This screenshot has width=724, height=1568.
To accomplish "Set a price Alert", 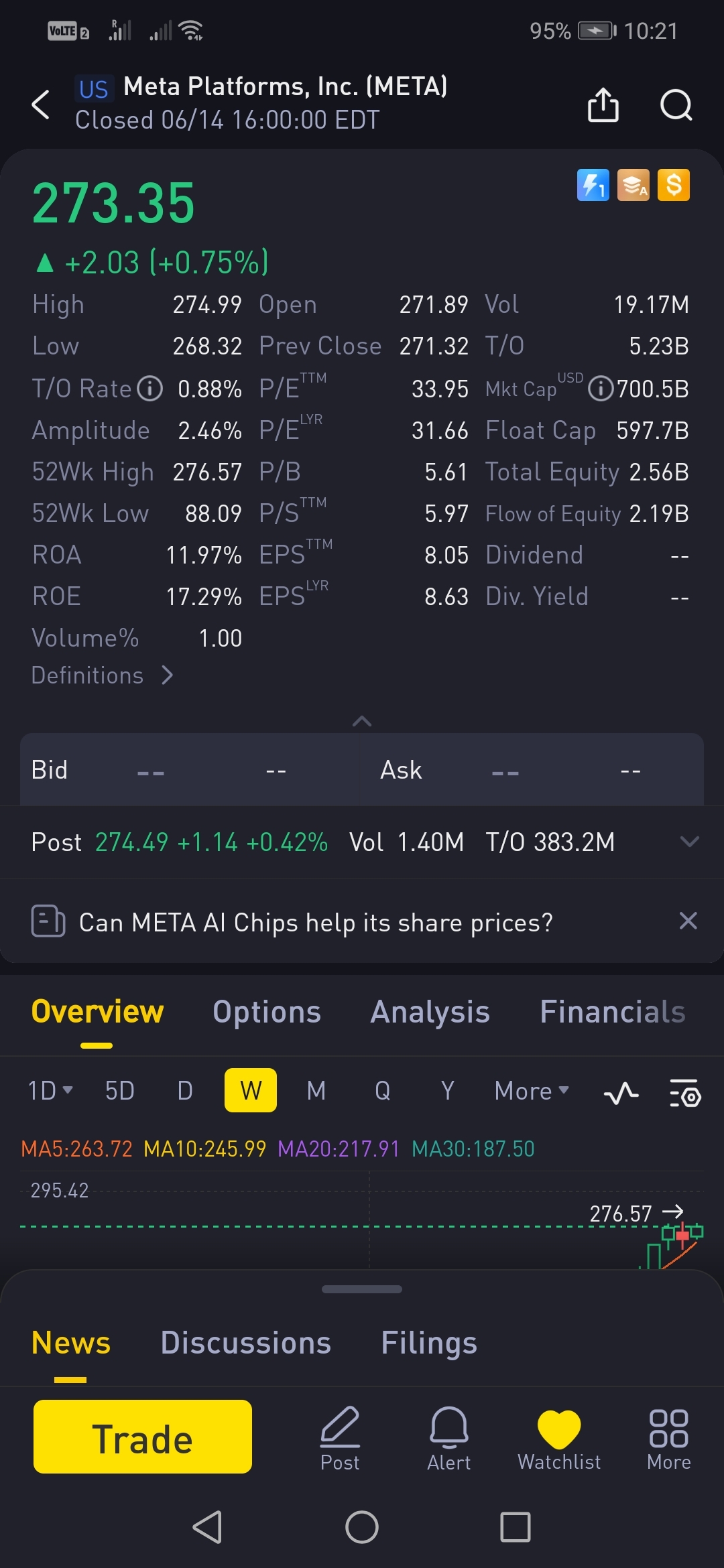I will pos(448,1437).
